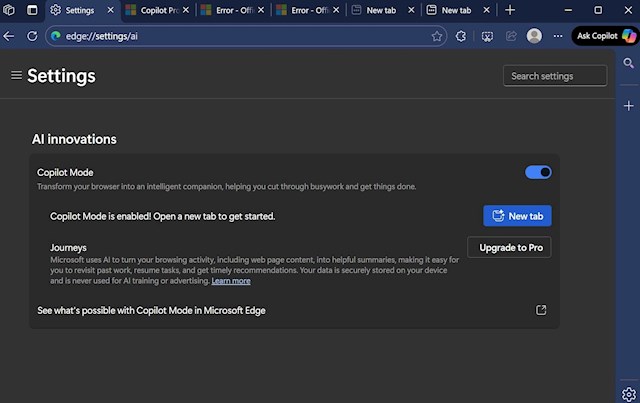Image resolution: width=640 pixels, height=403 pixels.
Task: Click the Ask Copilot button
Action: click(605, 36)
